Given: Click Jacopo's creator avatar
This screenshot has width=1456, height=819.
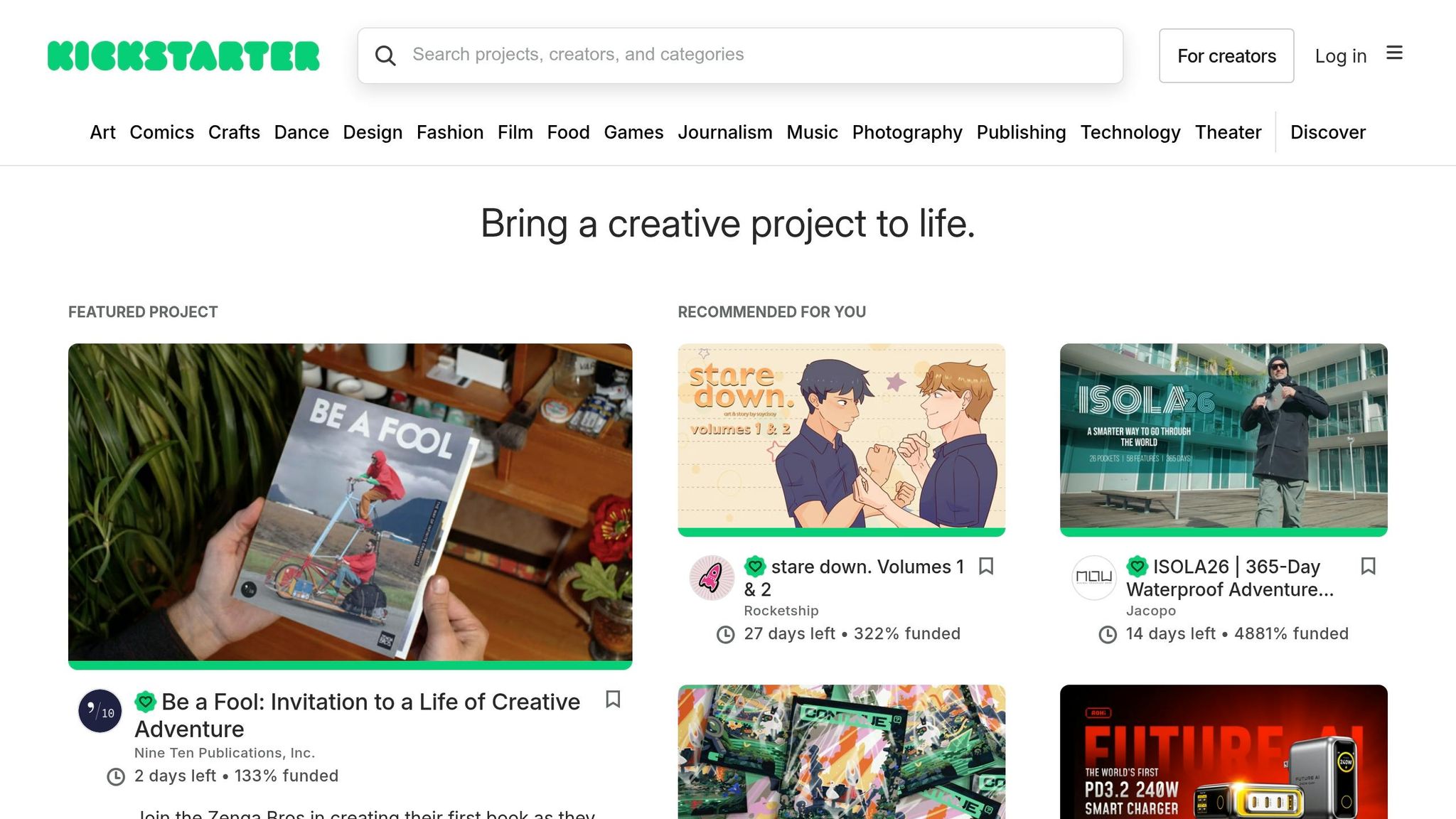Looking at the screenshot, I should (x=1093, y=577).
